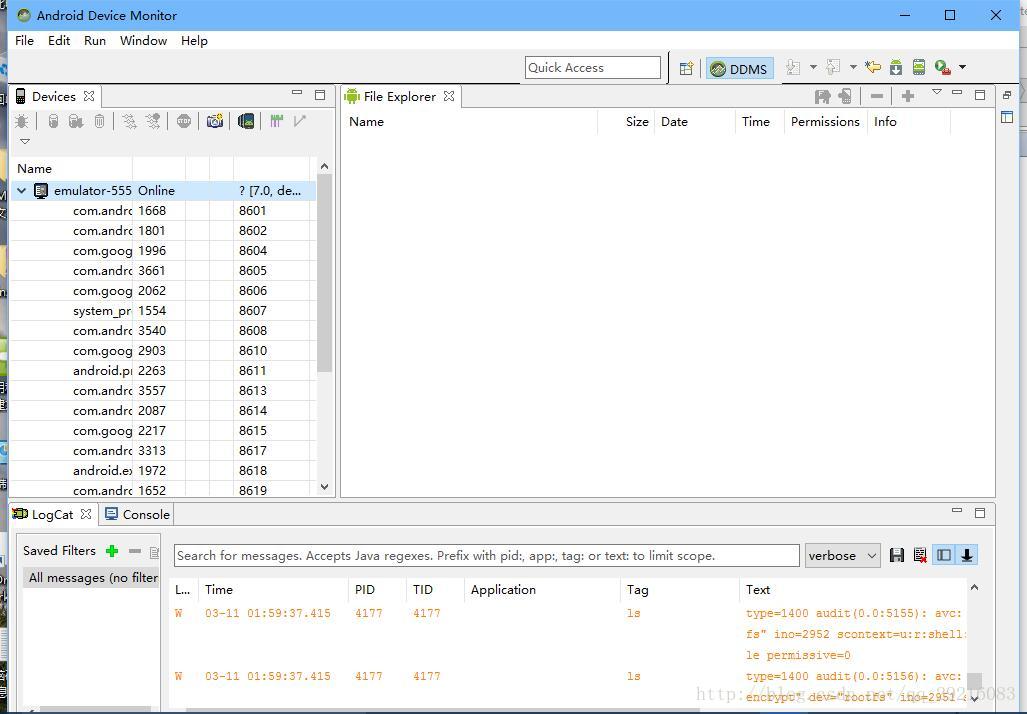Open the Devices panel view menu triangle
This screenshot has height=714, width=1027.
click(x=25, y=141)
